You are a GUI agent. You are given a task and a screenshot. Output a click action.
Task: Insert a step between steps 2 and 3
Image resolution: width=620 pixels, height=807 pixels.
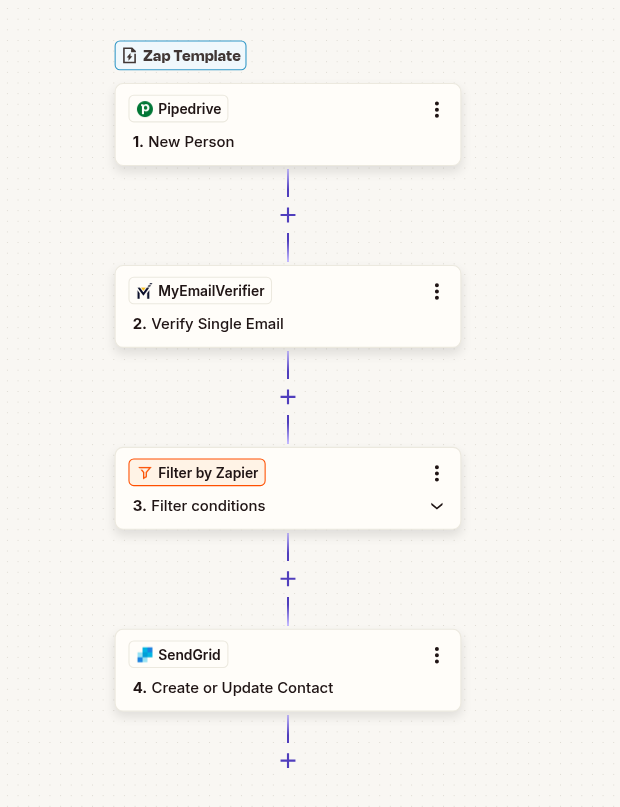[x=288, y=396]
